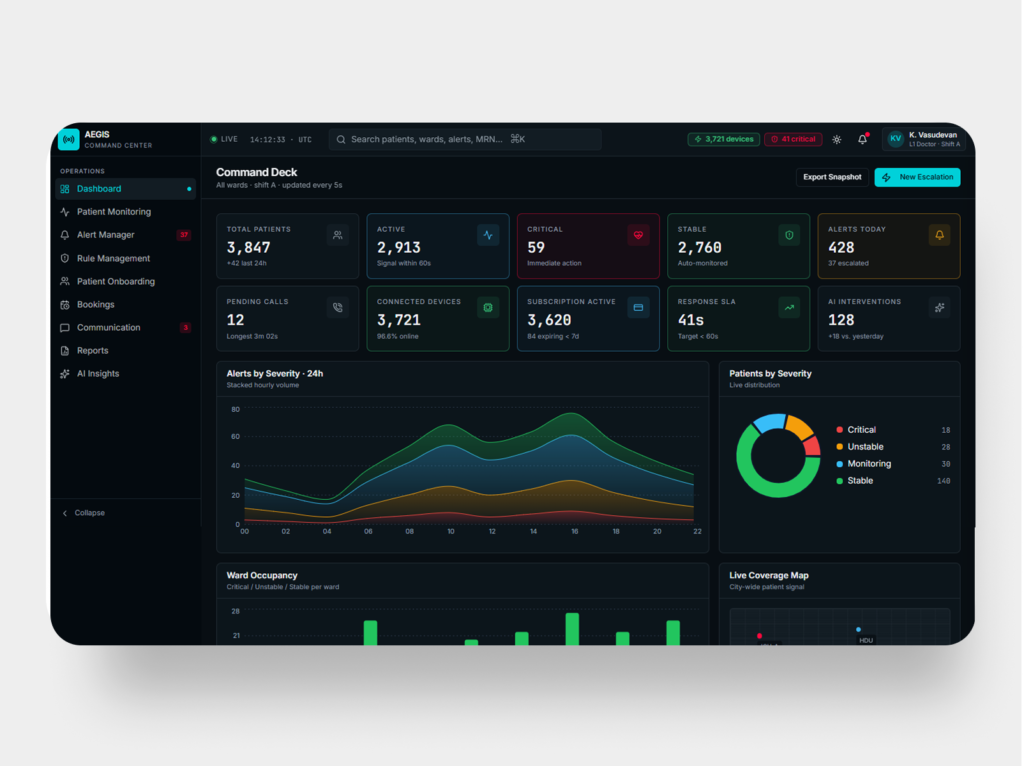This screenshot has height=766, width=1024.
Task: Click the Stable shield icon
Action: coord(789,235)
